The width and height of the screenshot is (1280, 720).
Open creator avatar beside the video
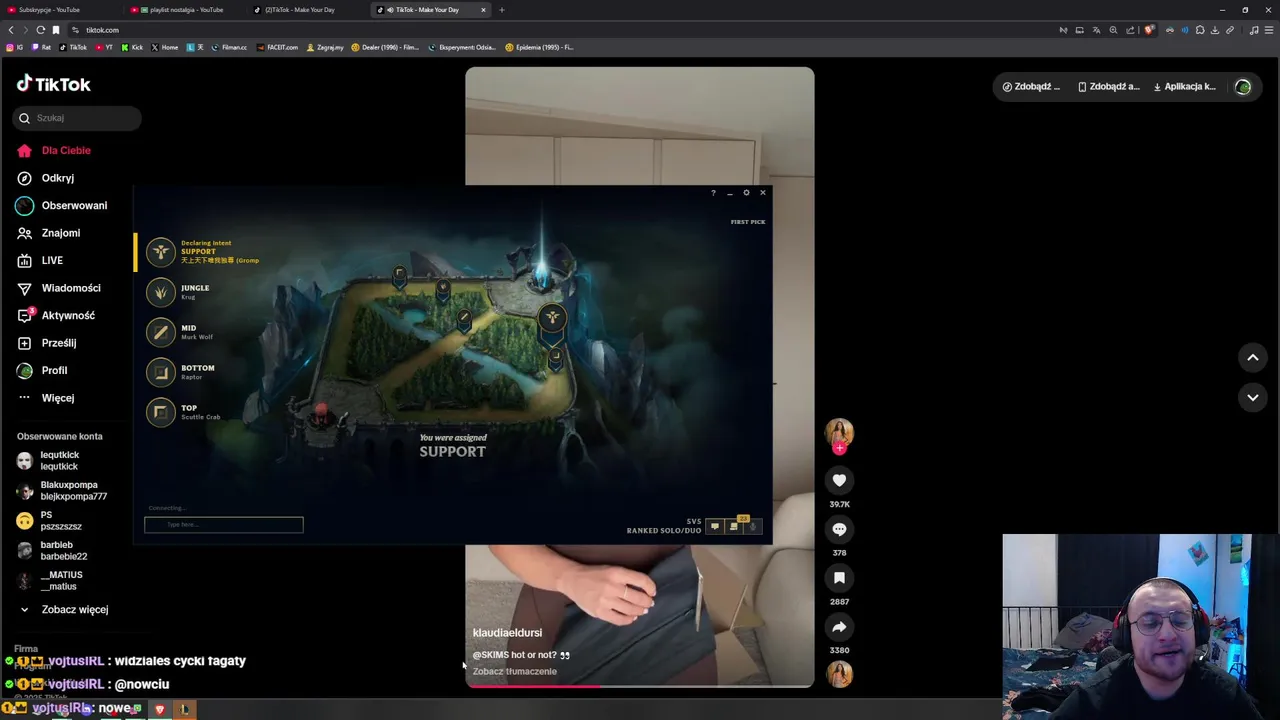(839, 432)
